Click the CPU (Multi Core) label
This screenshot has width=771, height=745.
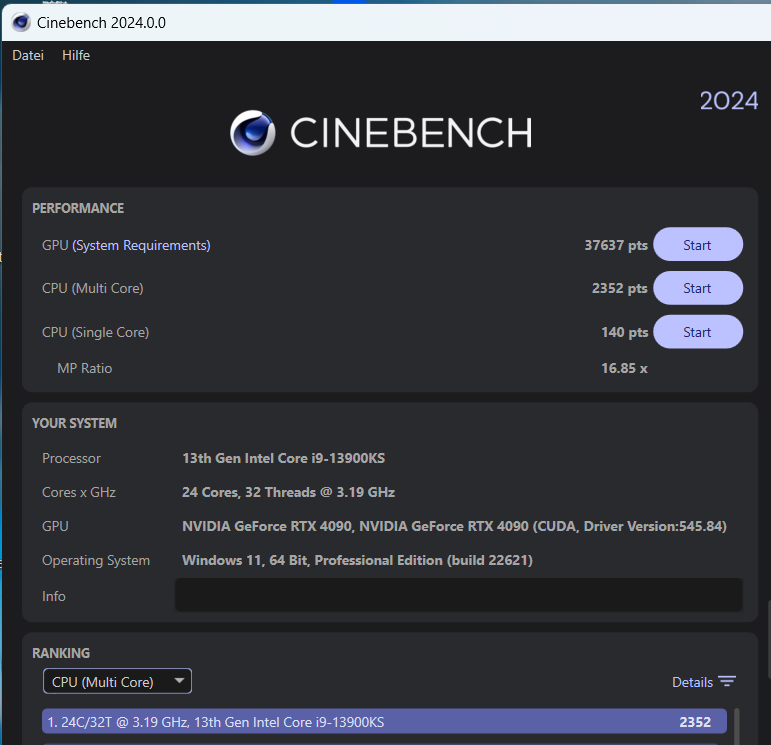click(93, 288)
